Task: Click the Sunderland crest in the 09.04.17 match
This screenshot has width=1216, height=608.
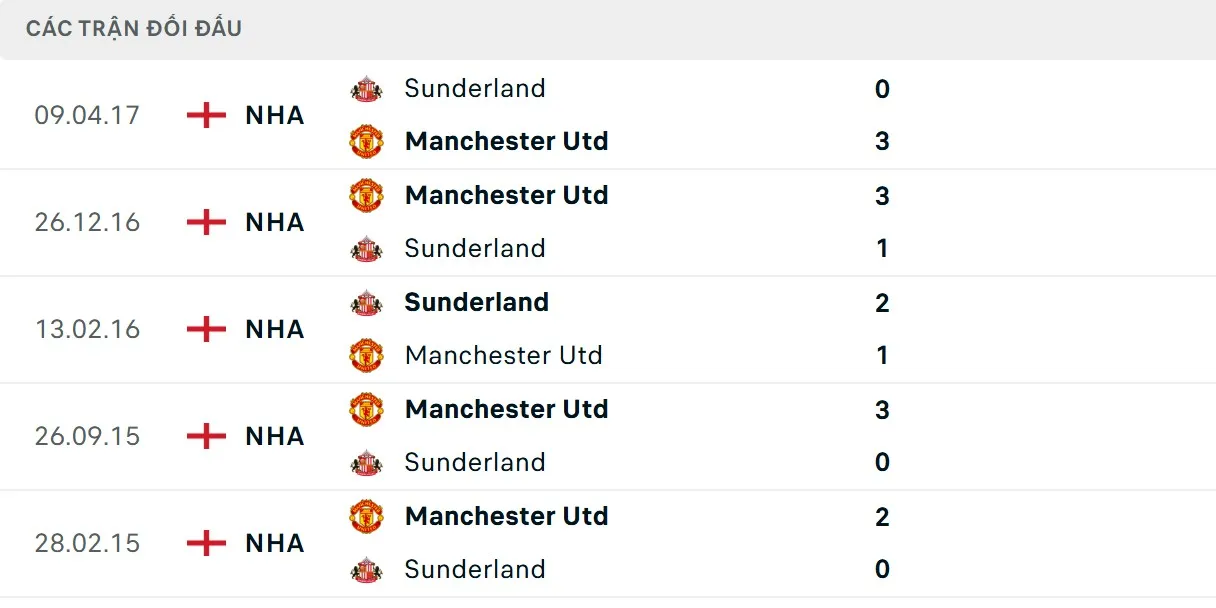Action: coord(367,88)
